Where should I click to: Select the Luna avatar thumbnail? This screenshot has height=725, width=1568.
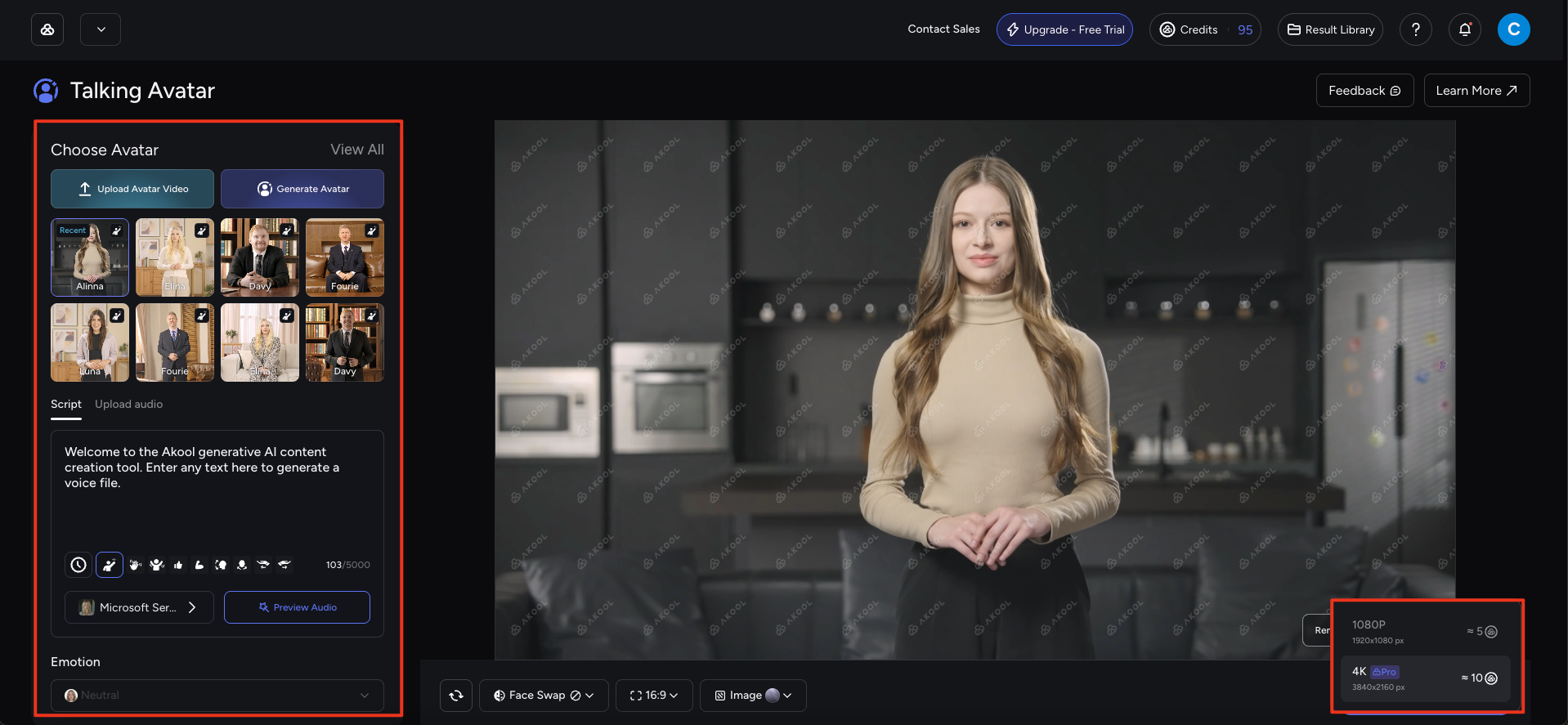click(90, 342)
